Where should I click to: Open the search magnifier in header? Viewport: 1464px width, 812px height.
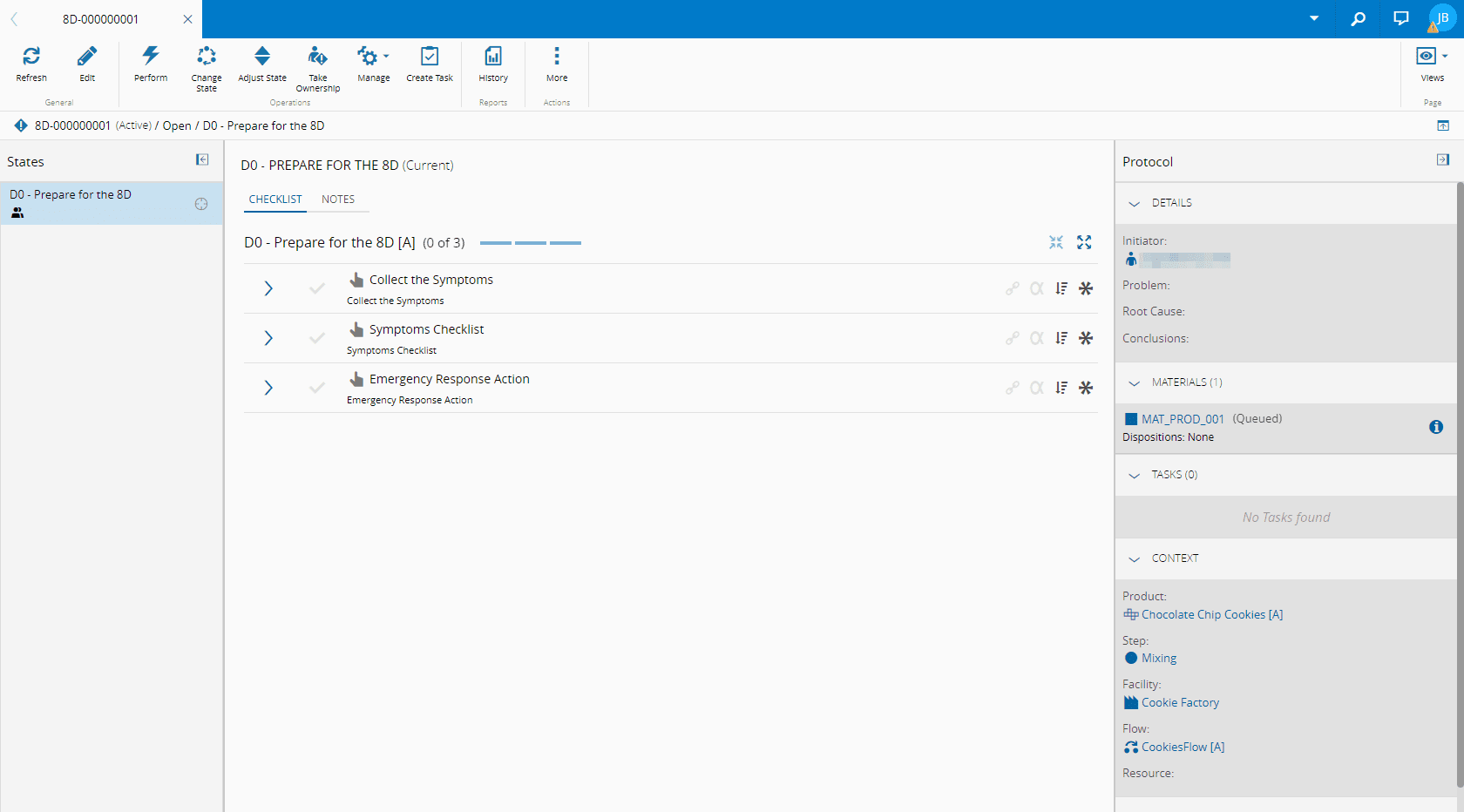pyautogui.click(x=1358, y=18)
